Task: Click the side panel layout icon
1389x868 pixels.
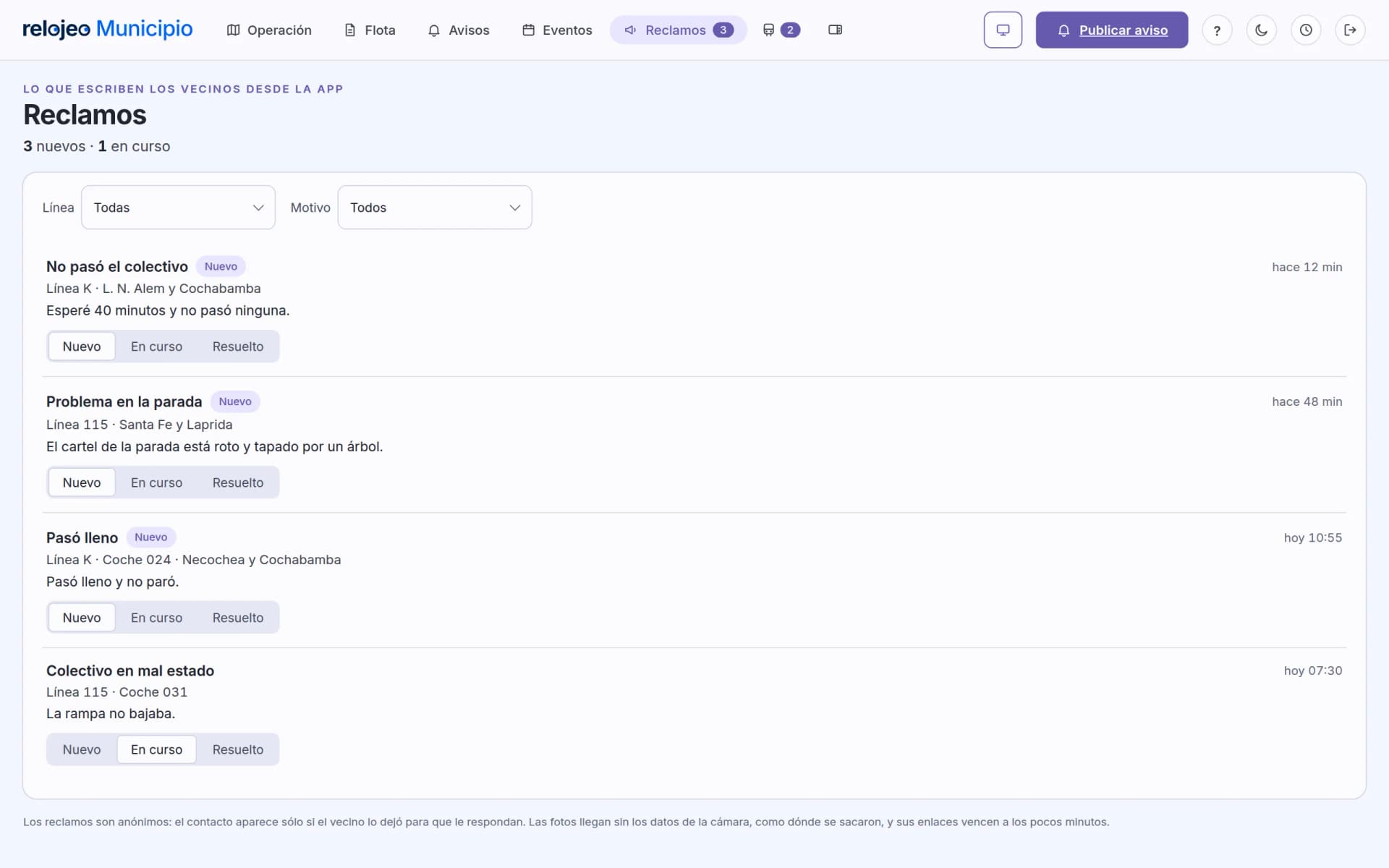Action: coord(835,30)
